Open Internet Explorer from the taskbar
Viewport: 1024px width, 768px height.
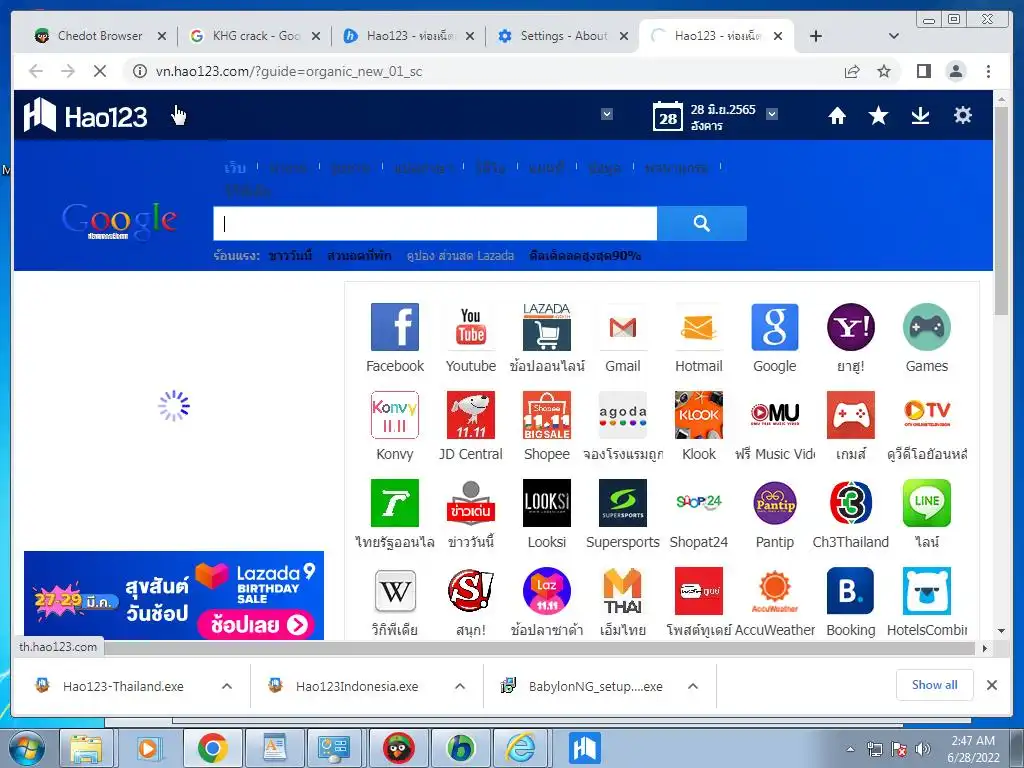coord(520,748)
